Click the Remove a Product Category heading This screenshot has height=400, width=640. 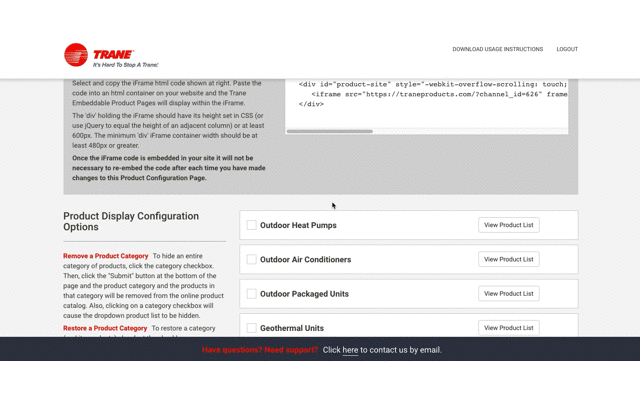coord(105,256)
